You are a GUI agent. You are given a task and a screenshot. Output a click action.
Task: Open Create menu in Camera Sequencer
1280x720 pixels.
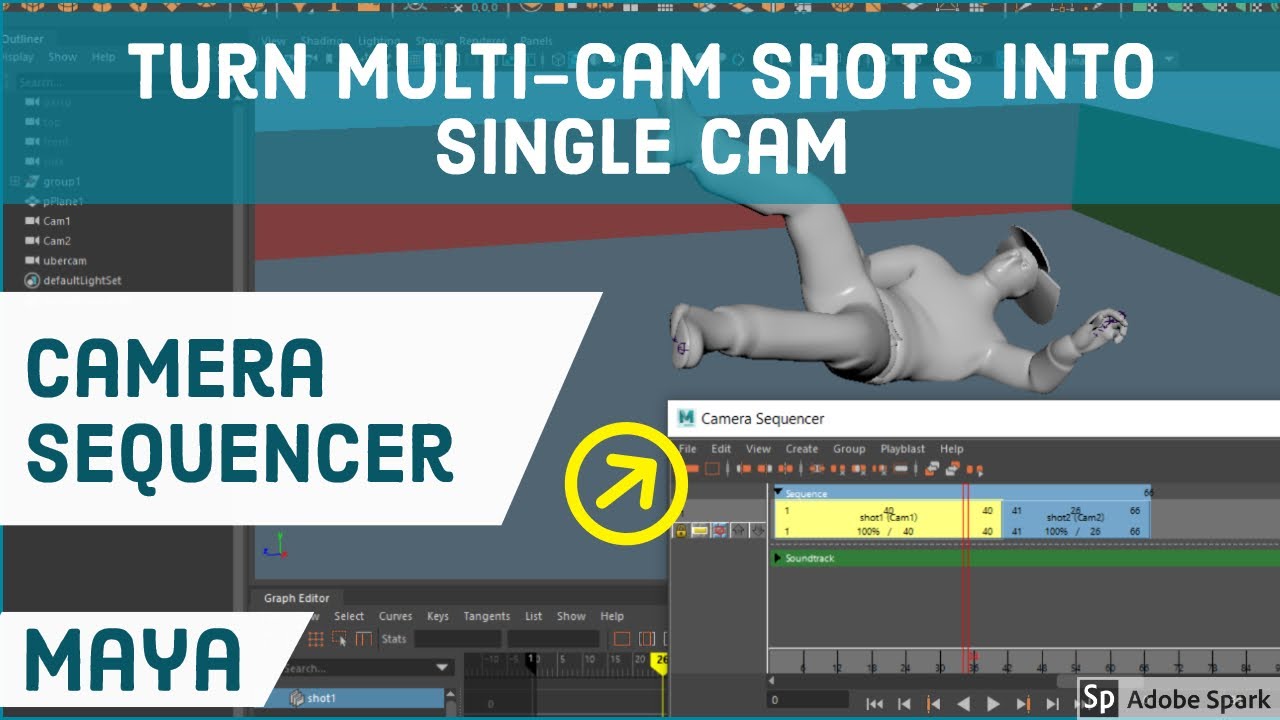802,449
